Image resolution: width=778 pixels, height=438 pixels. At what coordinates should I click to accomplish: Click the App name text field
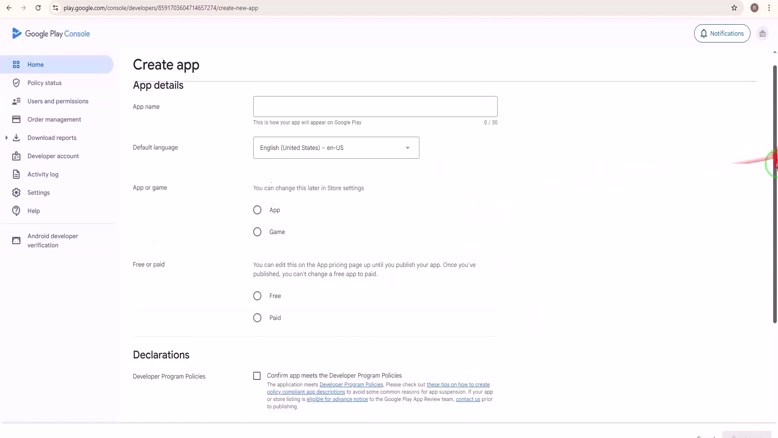coord(375,107)
